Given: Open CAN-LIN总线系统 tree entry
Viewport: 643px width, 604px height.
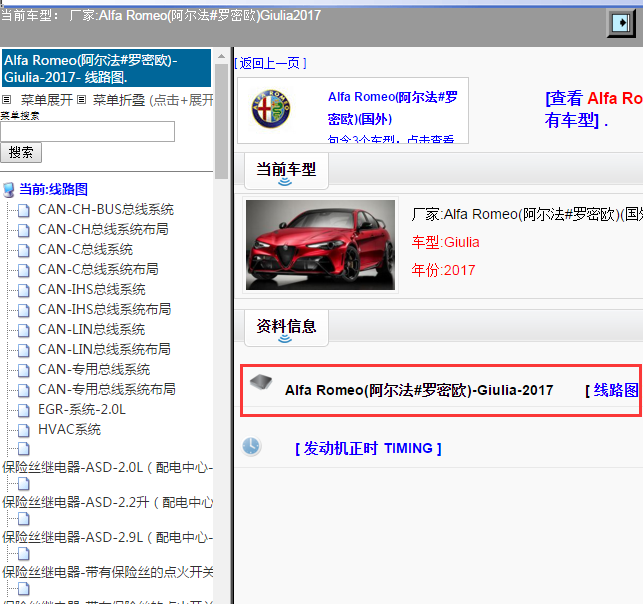Looking at the screenshot, I should point(91,329).
